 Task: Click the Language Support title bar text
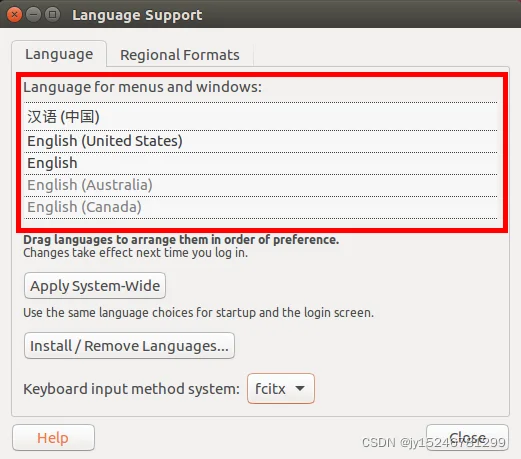point(137,15)
